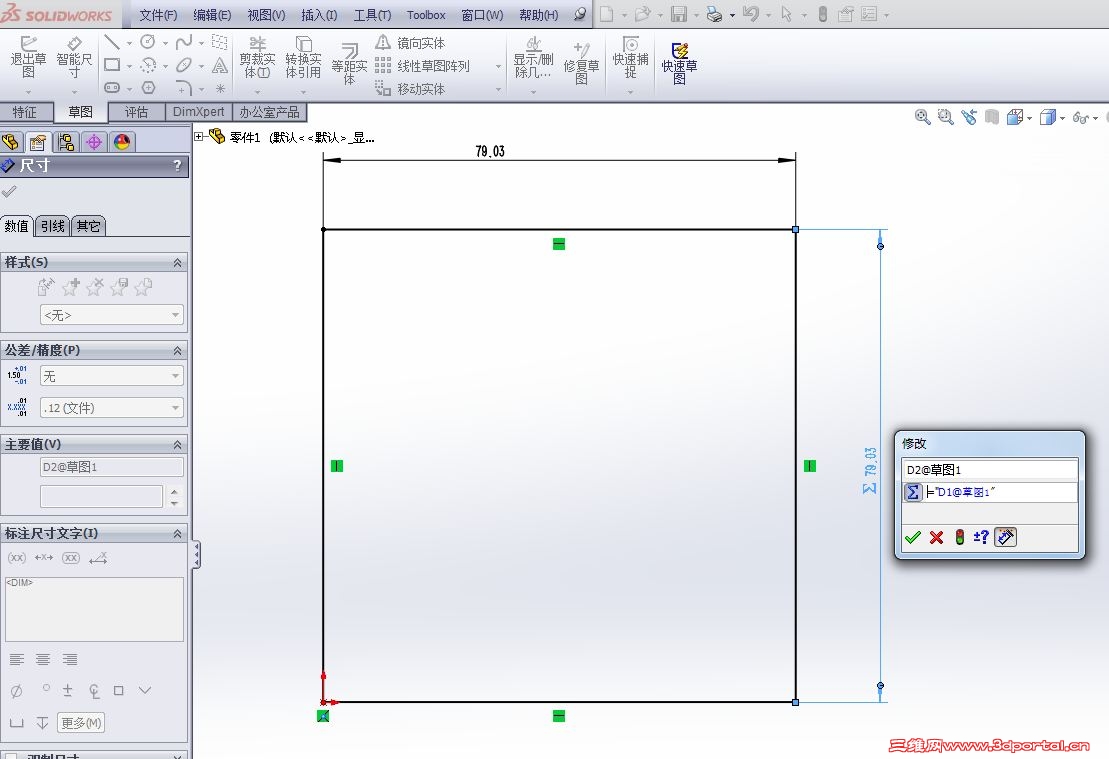1109x759 pixels.
Task: Select the Sketch Fillet tool
Action: (x=184, y=88)
